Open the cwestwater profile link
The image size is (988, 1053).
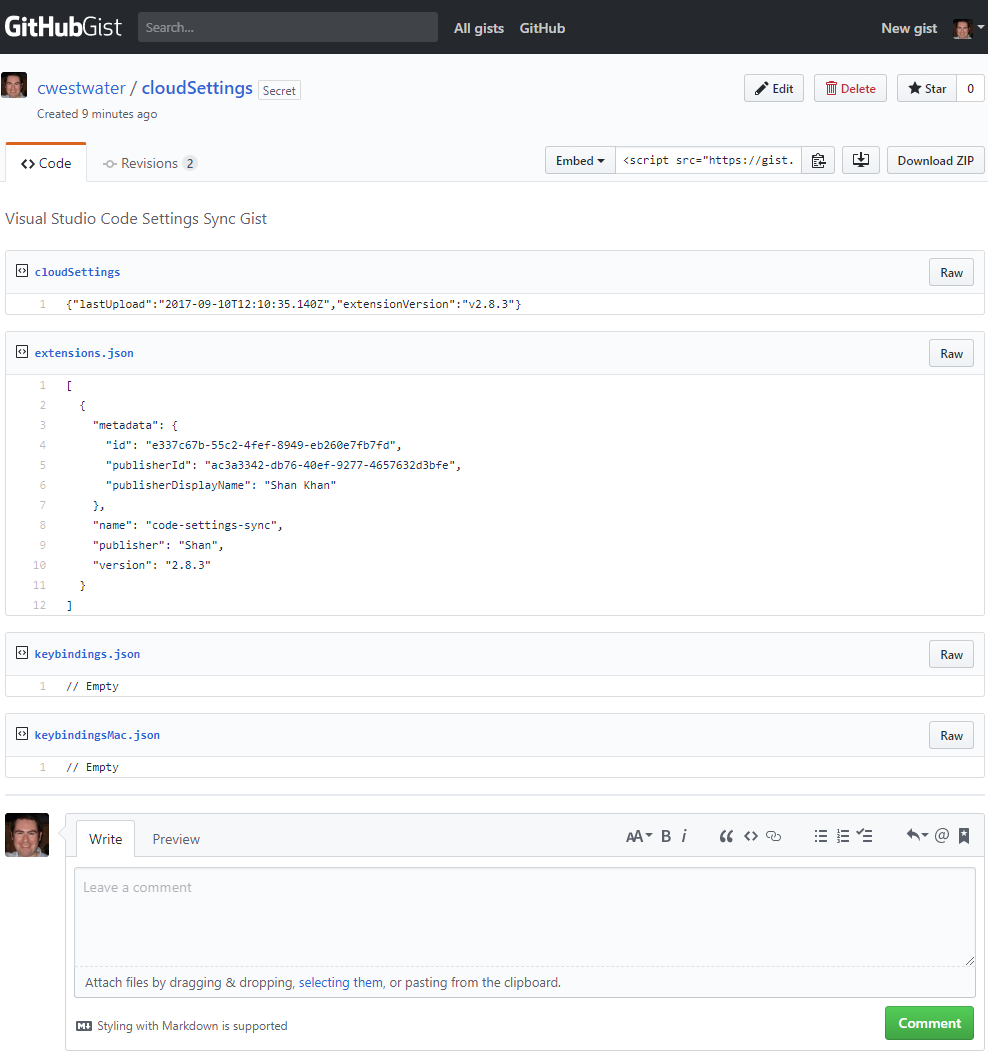click(x=81, y=88)
